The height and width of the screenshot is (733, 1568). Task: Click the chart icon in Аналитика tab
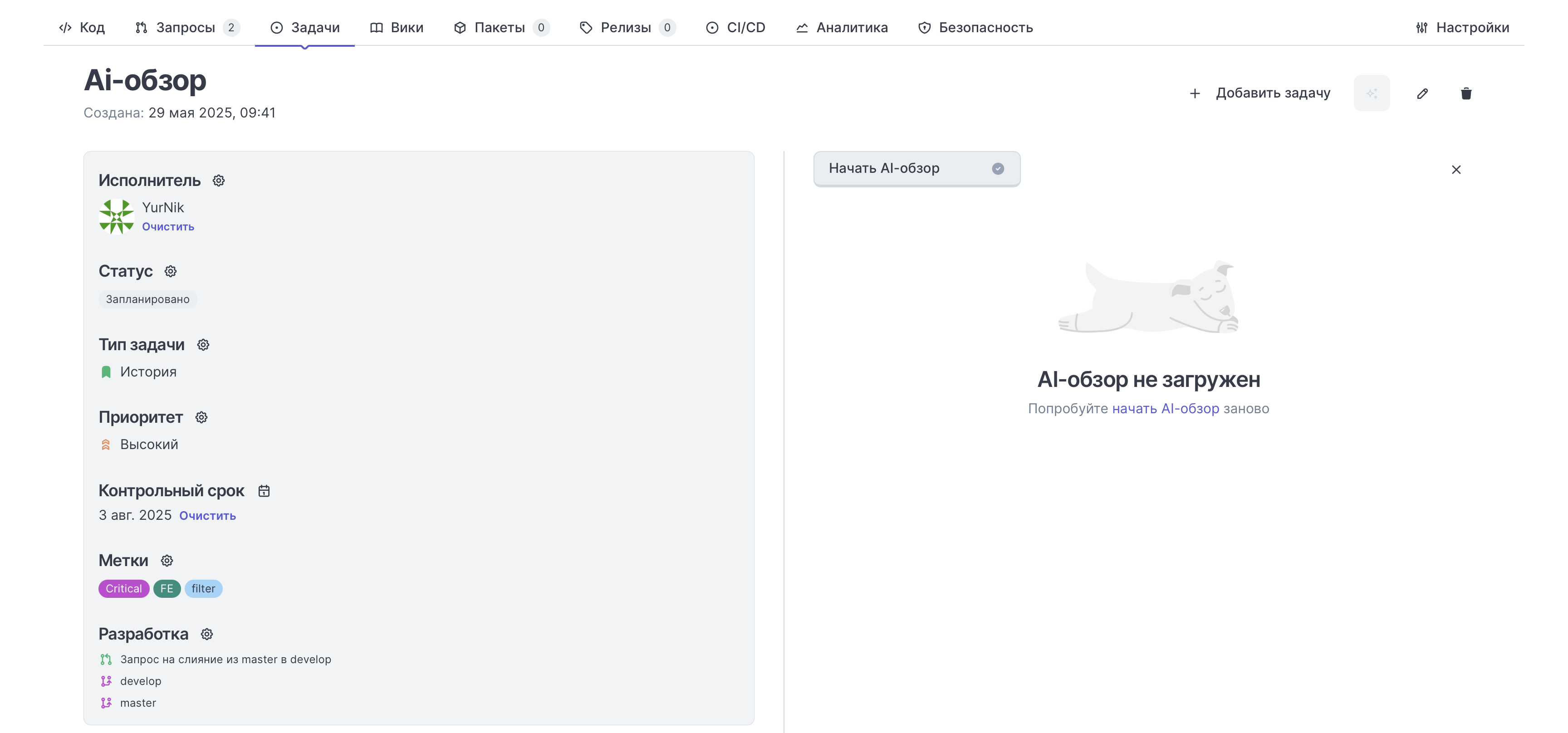(802, 27)
